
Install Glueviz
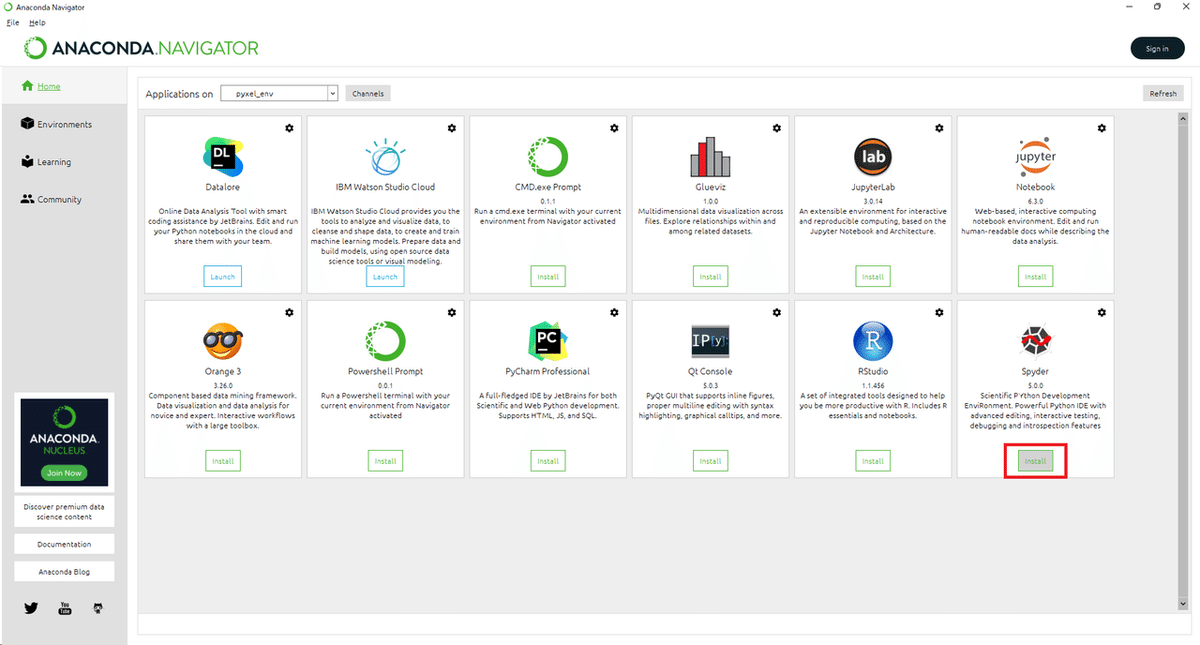point(710,276)
